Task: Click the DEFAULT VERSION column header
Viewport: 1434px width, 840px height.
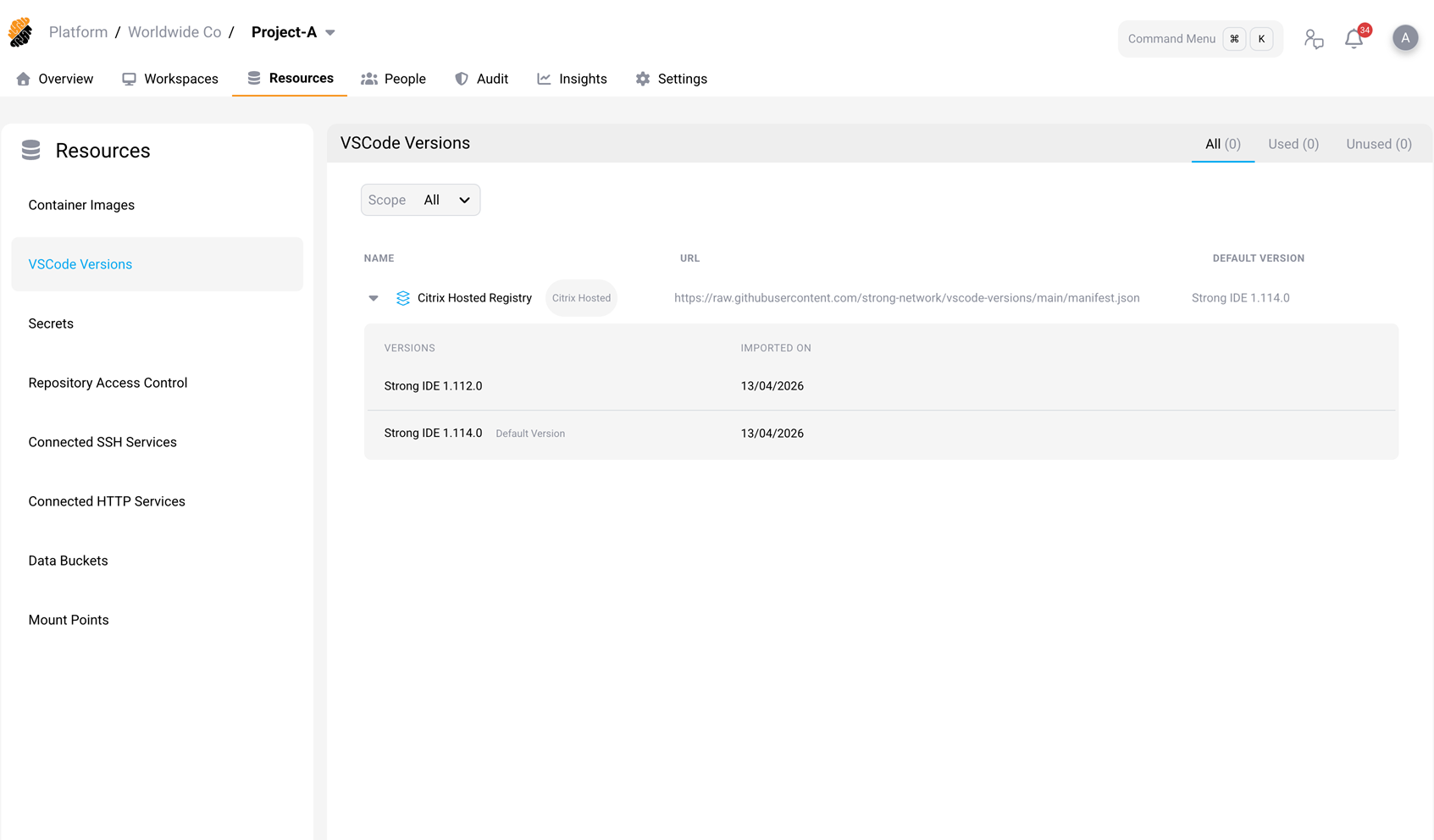Action: point(1258,258)
